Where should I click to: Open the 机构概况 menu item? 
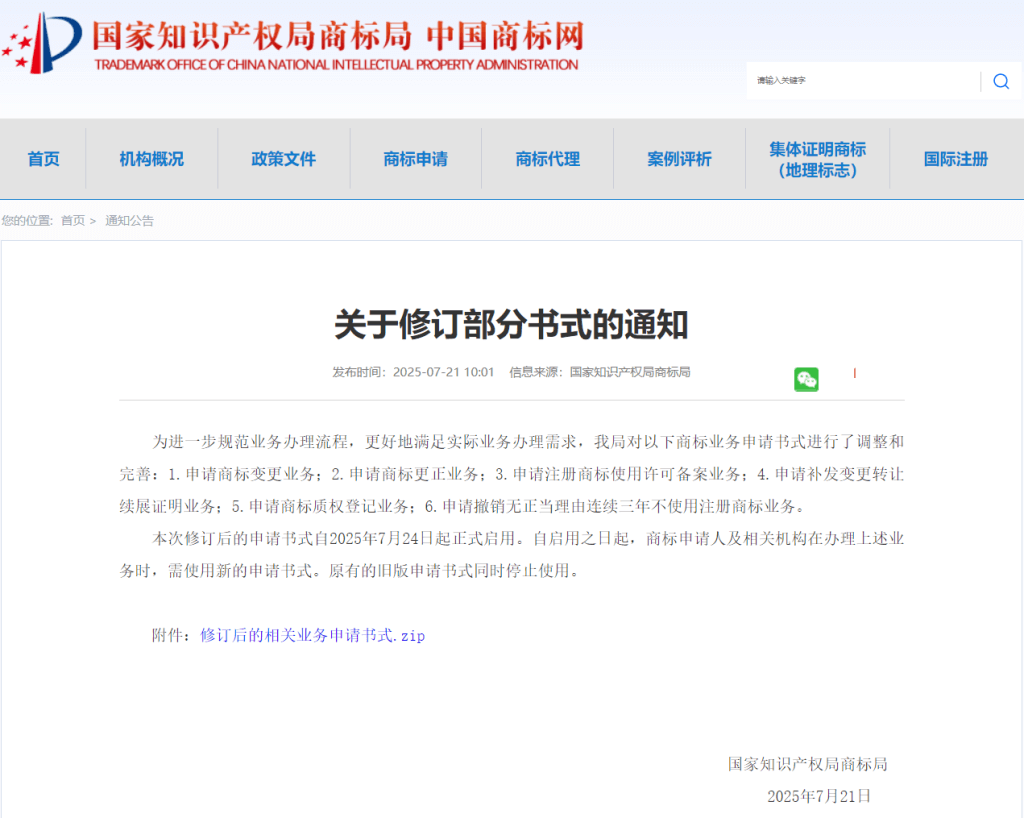pyautogui.click(x=152, y=159)
